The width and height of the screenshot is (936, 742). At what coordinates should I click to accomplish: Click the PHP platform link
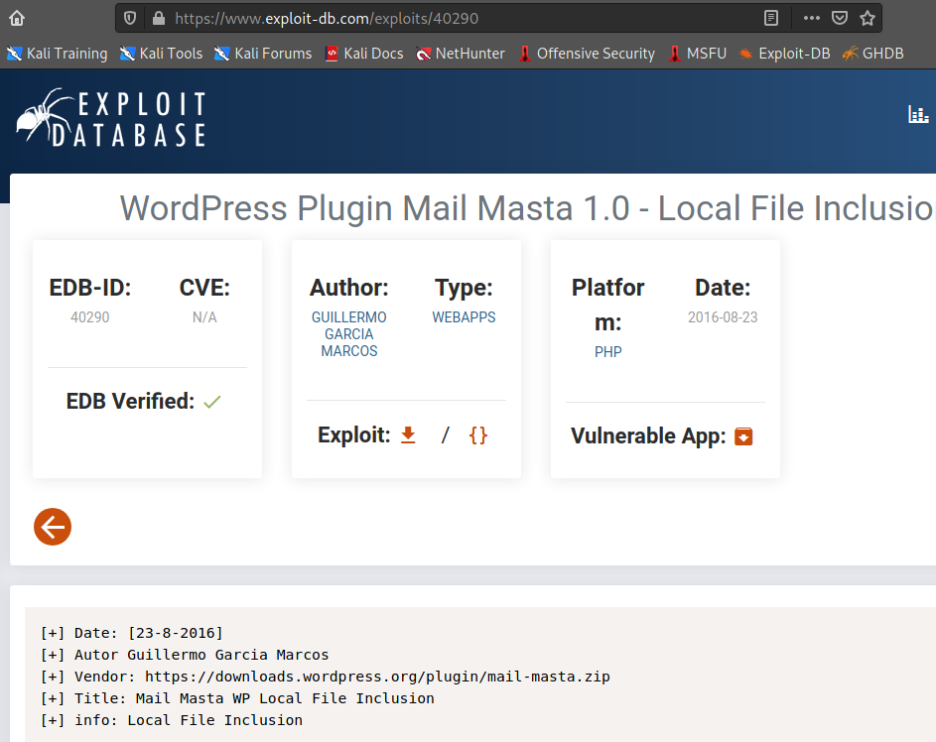(x=608, y=352)
